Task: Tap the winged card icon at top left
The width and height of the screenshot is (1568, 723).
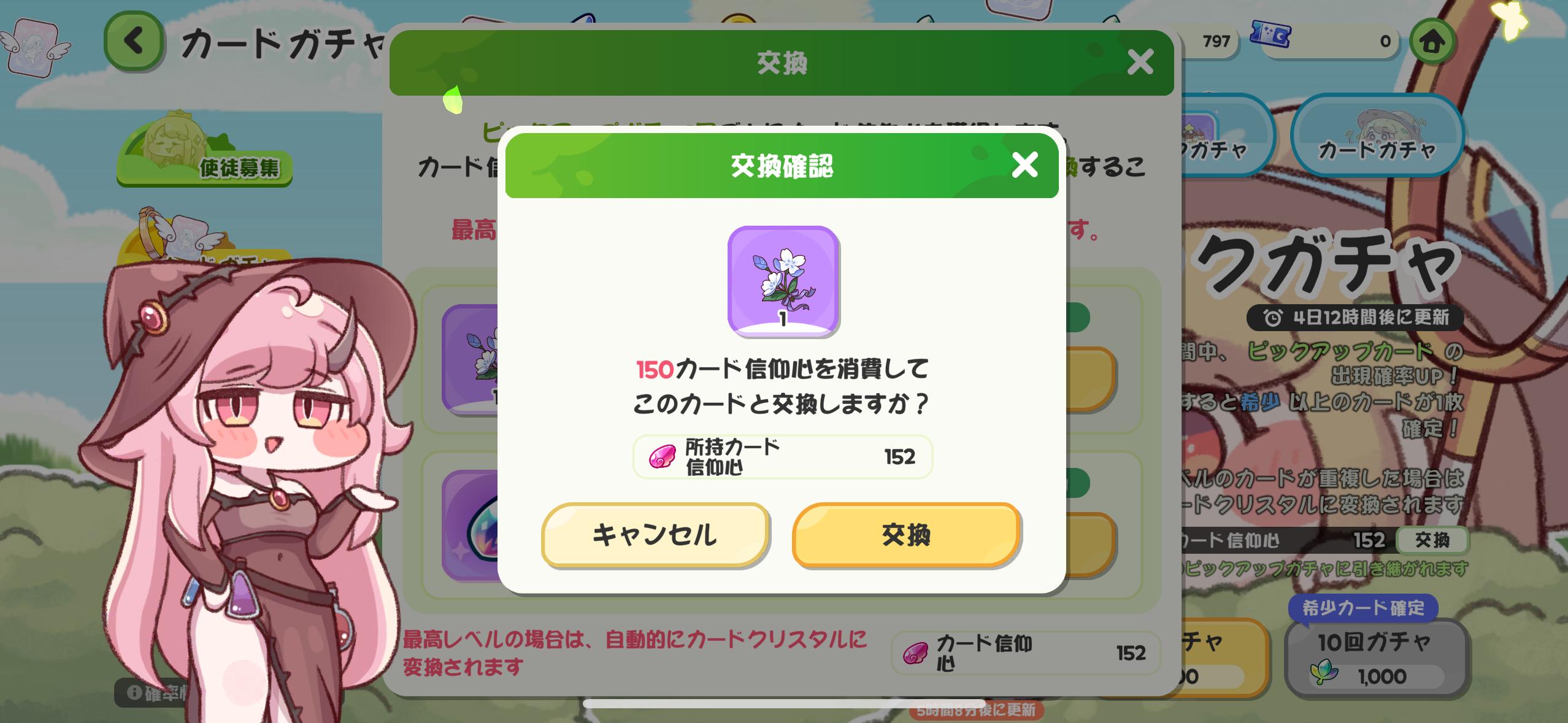Action: click(x=35, y=47)
